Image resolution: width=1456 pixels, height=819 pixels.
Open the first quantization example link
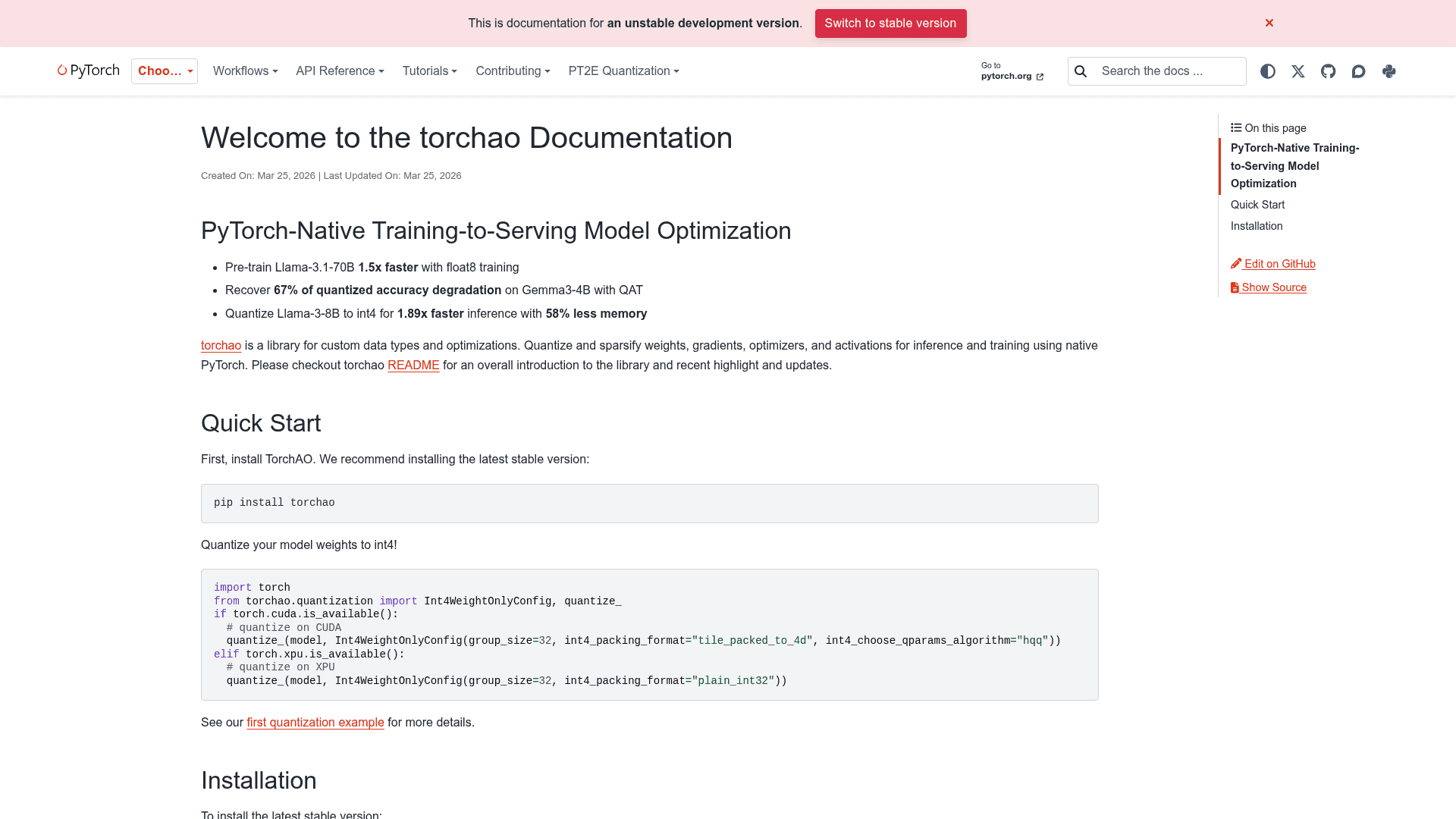coord(315,722)
